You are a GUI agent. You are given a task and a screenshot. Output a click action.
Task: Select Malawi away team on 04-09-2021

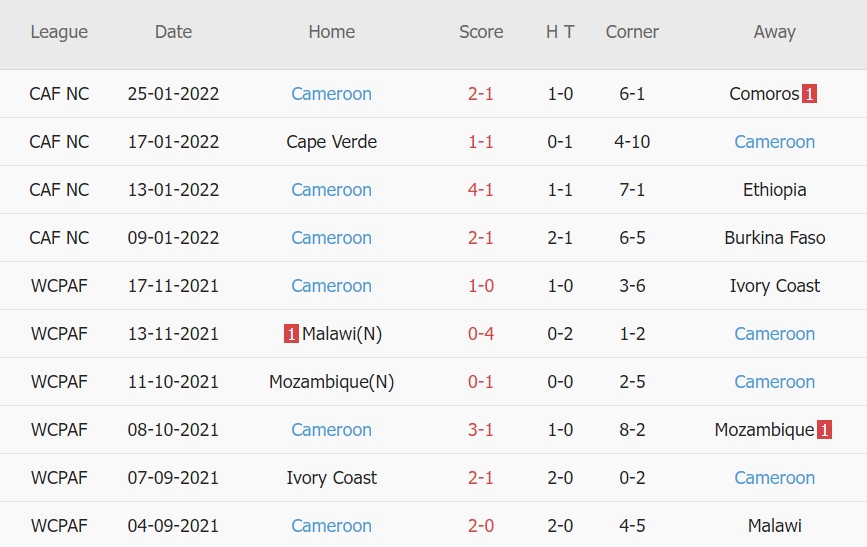pyautogui.click(x=775, y=526)
